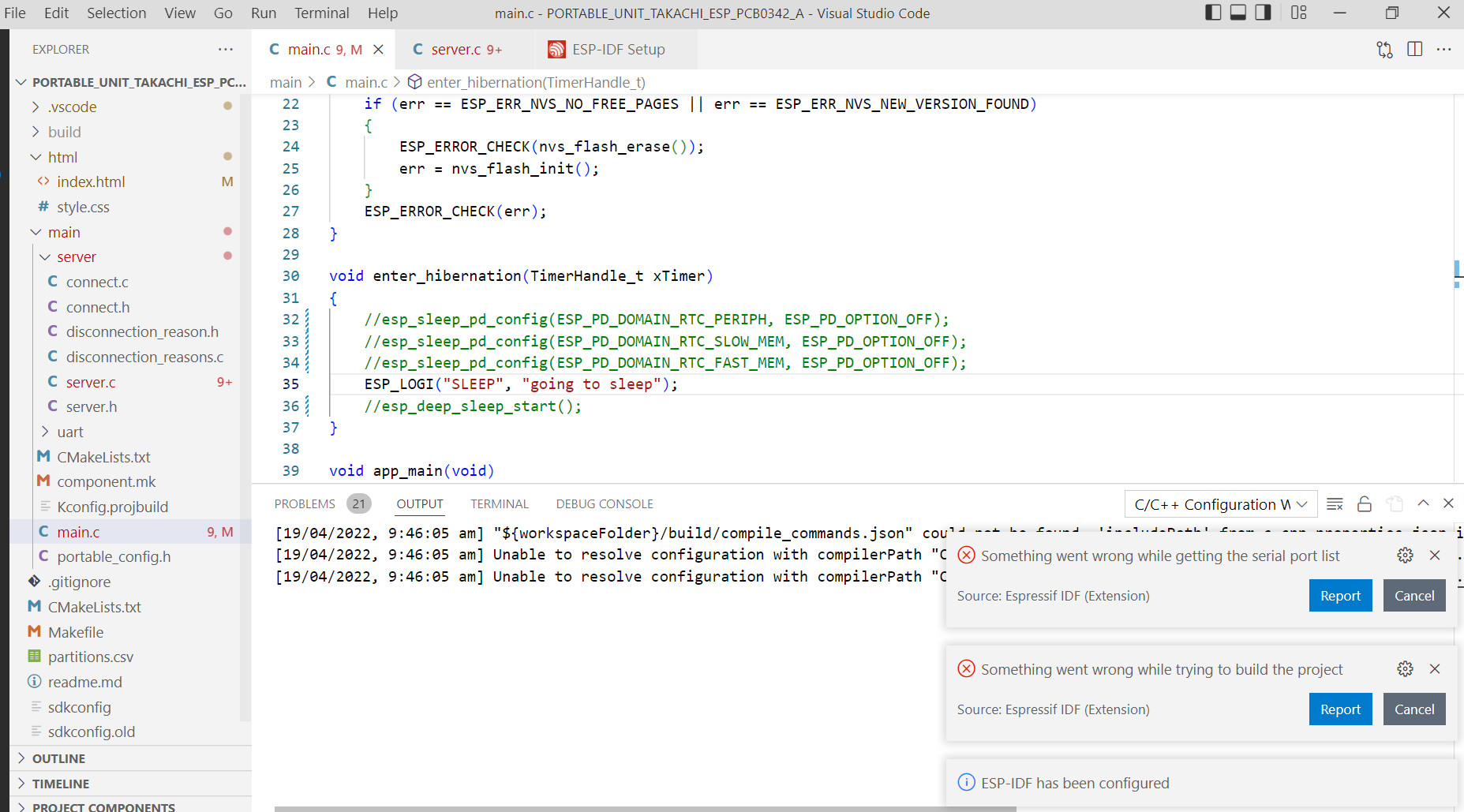This screenshot has height=812, width=1464.
Task: Open the PROBLEMS panel tab
Action: 305,503
